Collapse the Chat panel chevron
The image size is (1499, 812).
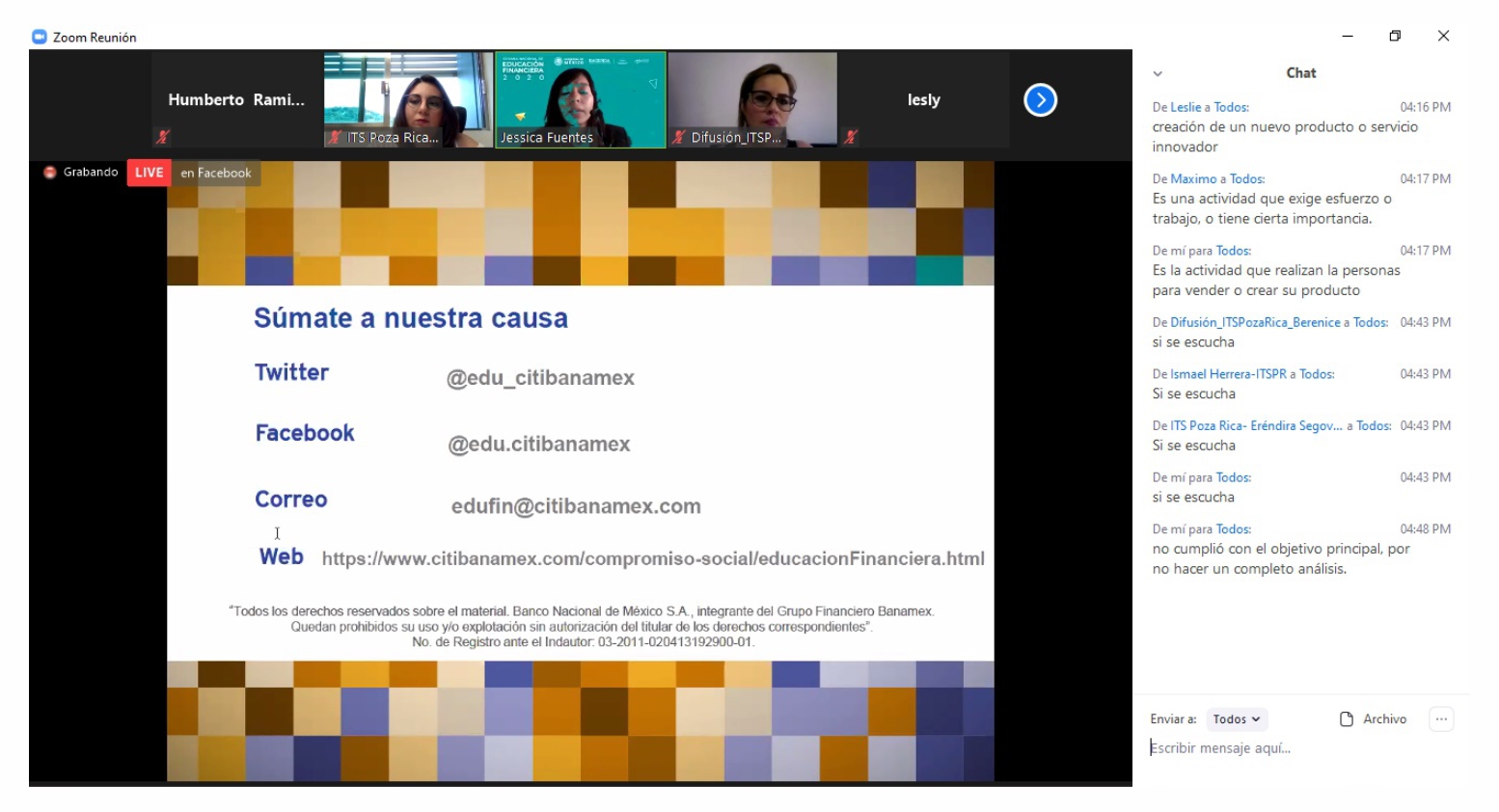(x=1158, y=73)
